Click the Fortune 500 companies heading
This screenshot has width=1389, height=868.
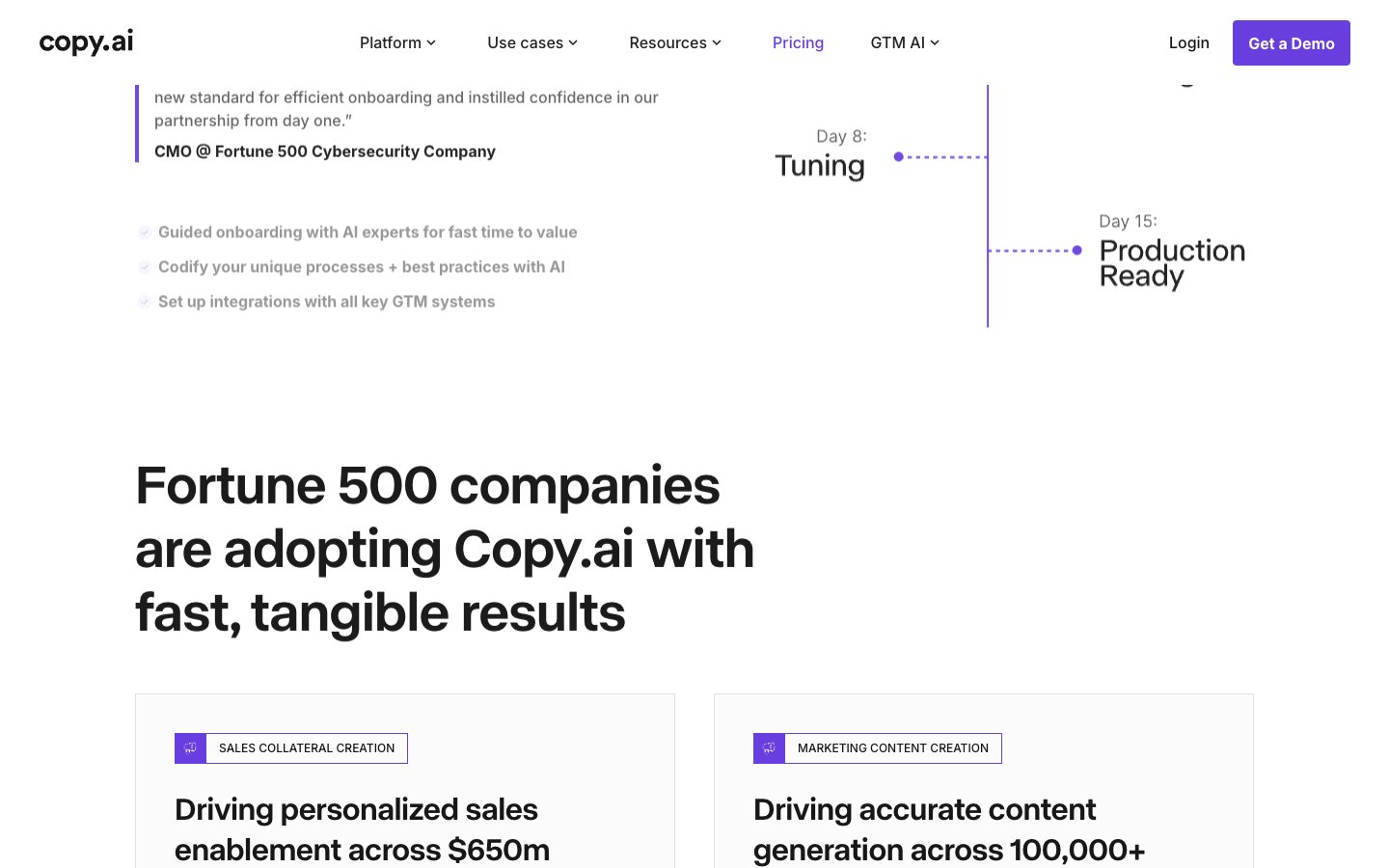444,549
